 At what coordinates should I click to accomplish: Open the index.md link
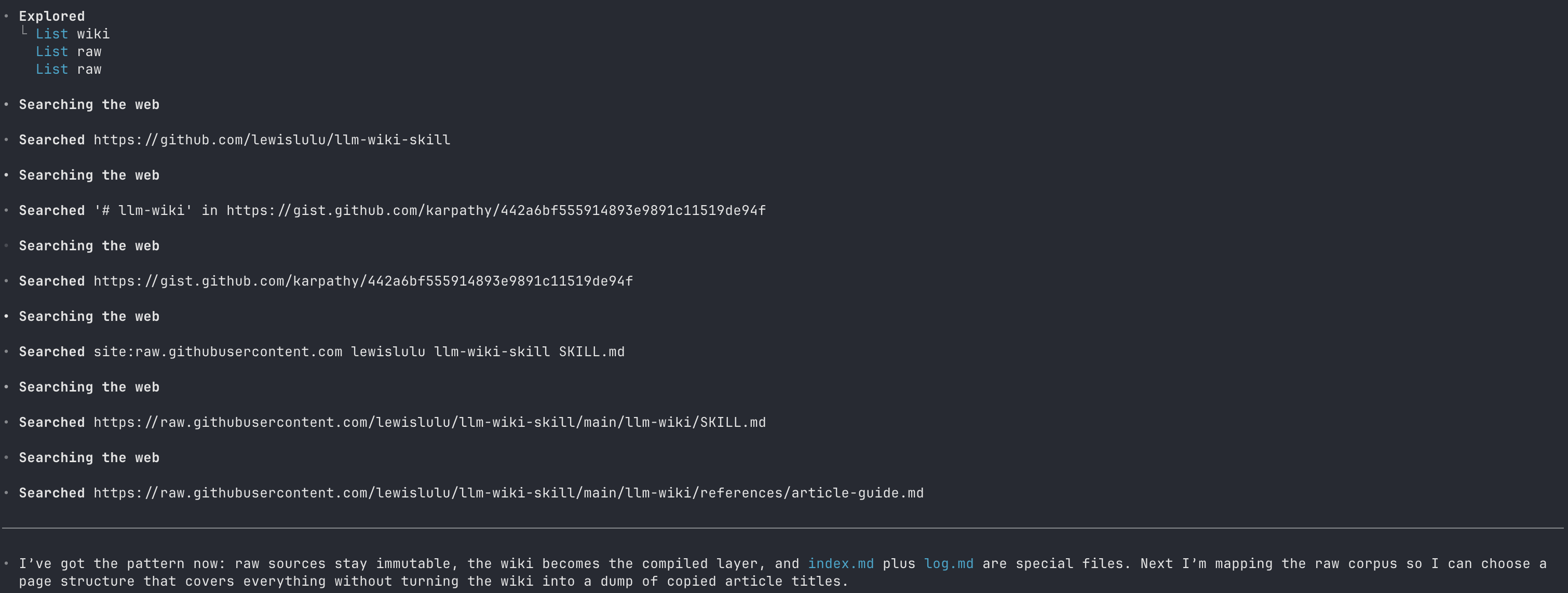click(x=840, y=564)
